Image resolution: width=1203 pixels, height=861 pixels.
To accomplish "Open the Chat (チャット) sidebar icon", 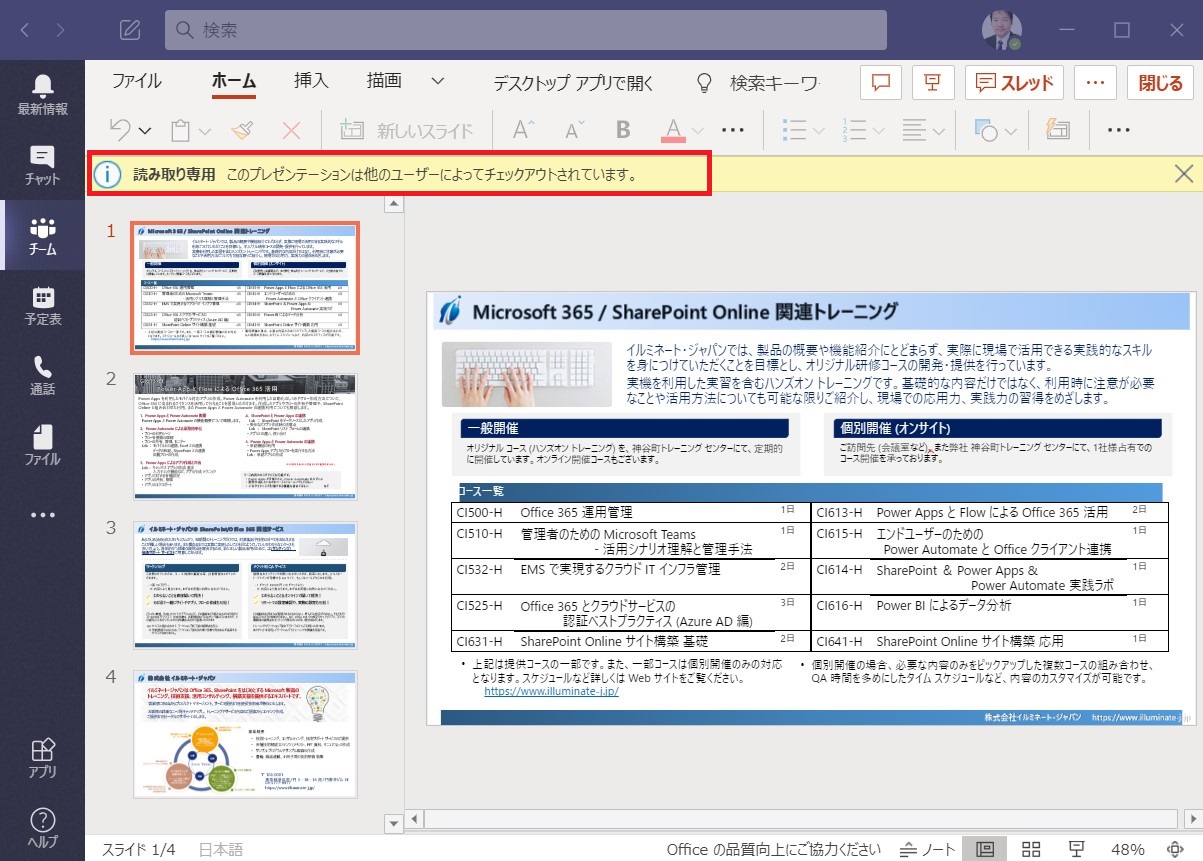I will pos(42,166).
